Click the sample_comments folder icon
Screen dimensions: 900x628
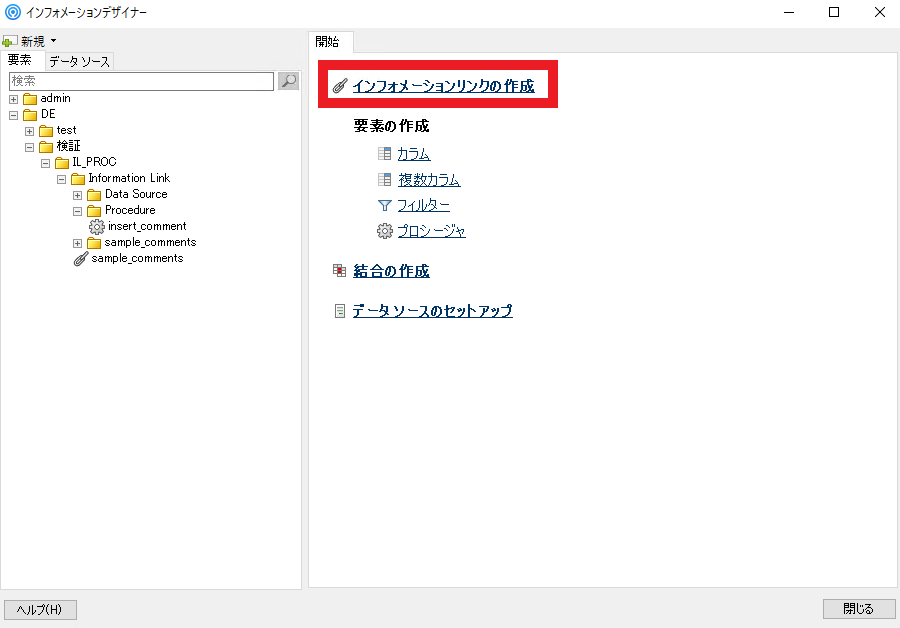(94, 243)
